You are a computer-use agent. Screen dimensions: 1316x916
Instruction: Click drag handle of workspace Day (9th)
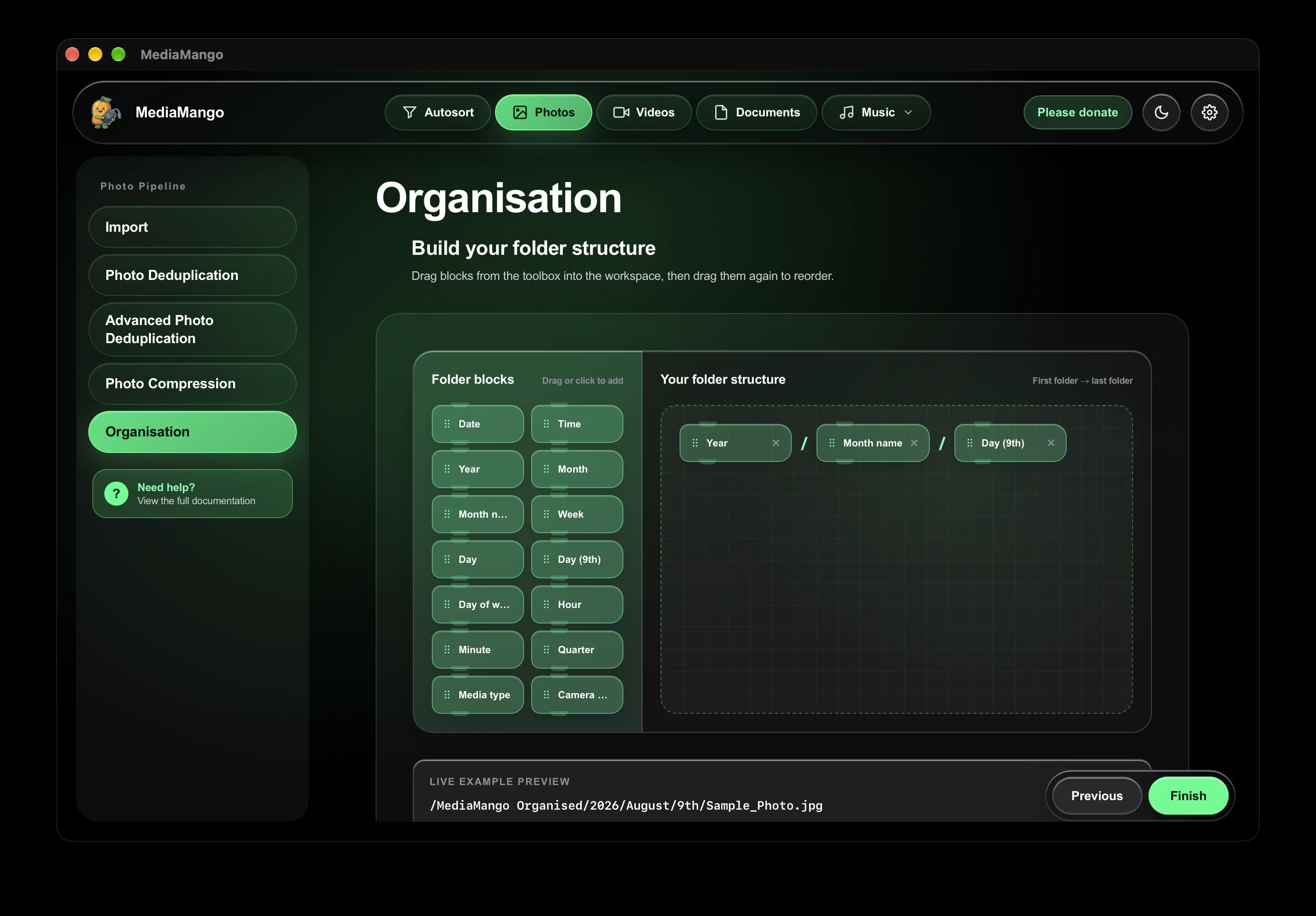tap(970, 442)
